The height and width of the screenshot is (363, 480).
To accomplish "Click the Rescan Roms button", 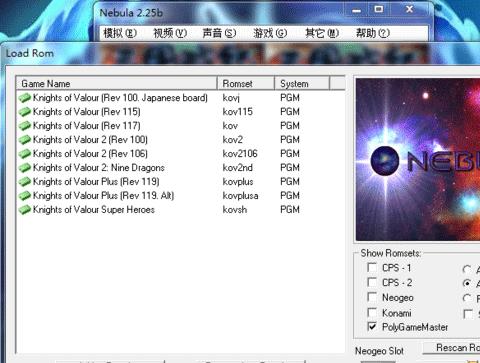I will click(x=452, y=348).
